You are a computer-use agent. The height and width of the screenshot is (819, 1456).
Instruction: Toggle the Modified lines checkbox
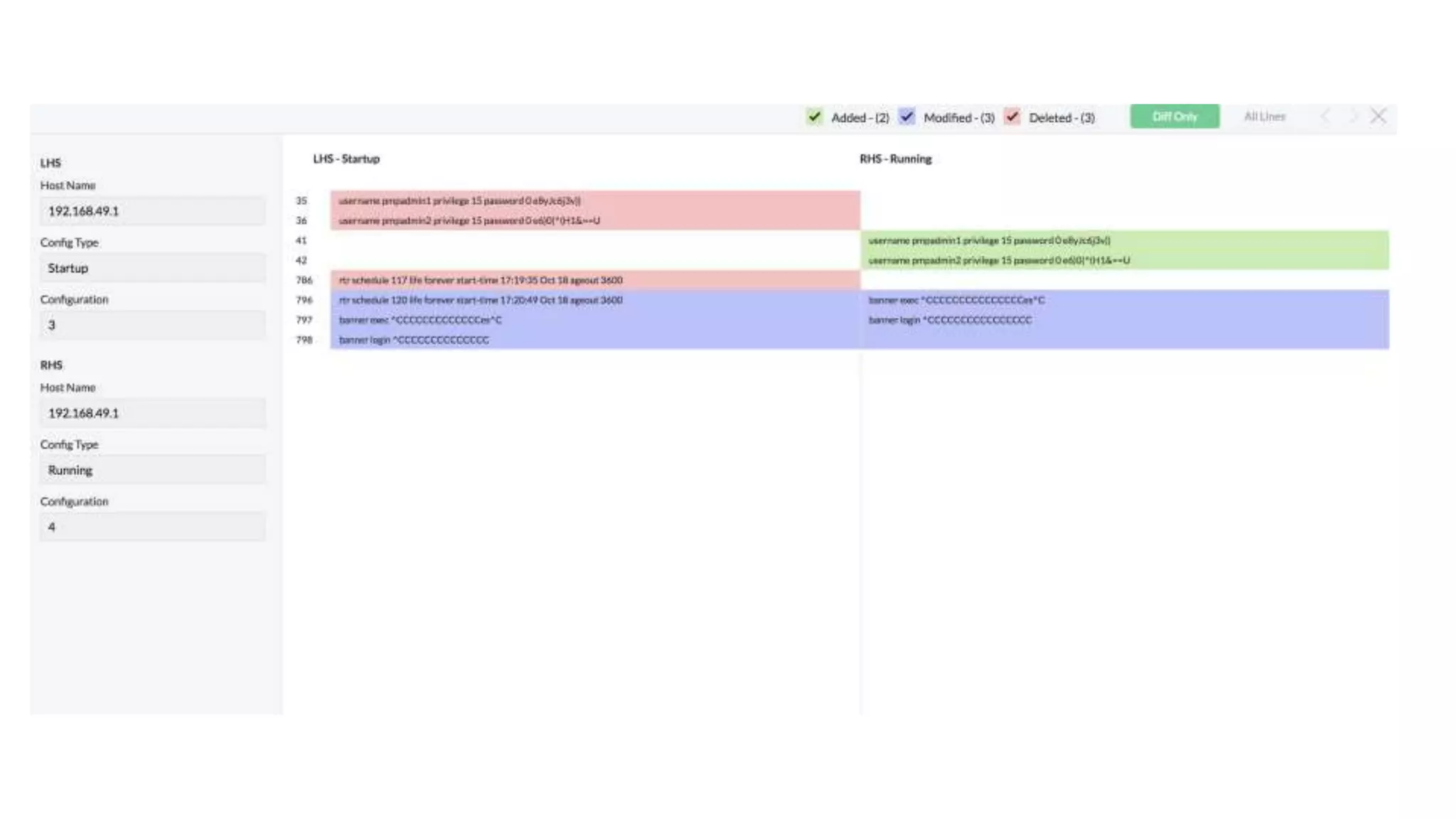point(906,117)
